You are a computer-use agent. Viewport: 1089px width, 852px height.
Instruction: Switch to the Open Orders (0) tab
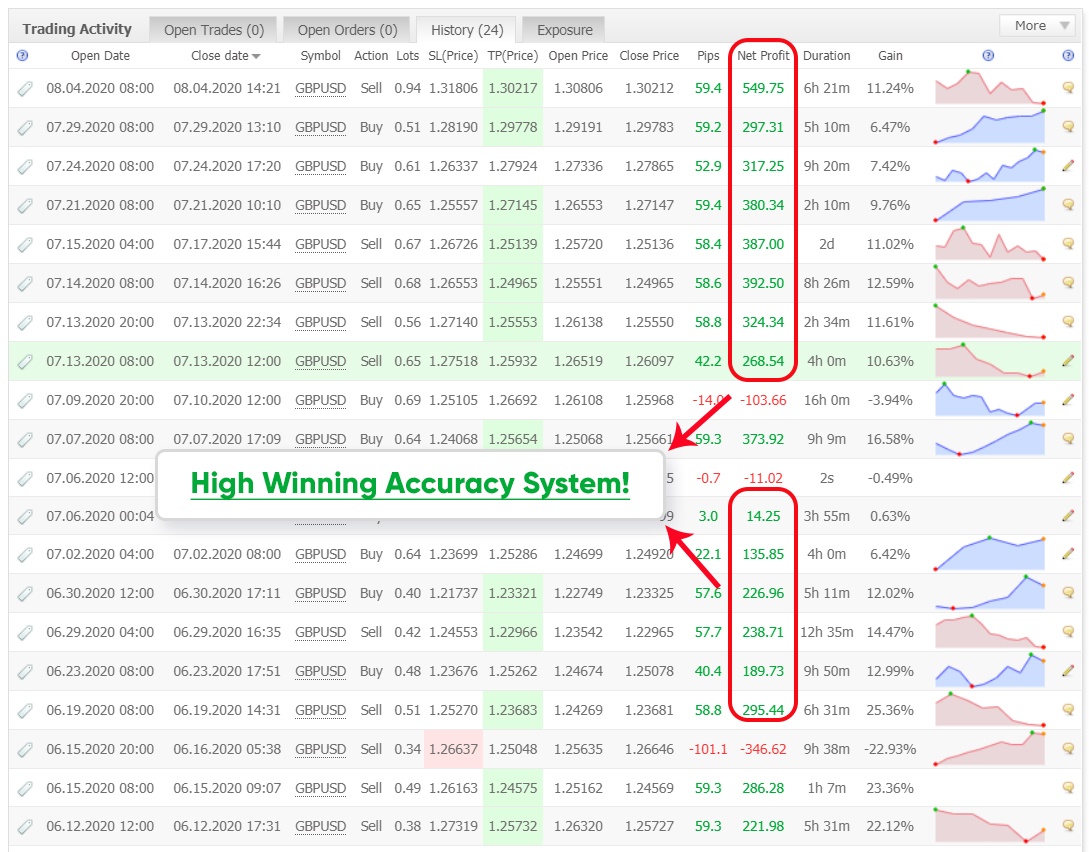347,30
